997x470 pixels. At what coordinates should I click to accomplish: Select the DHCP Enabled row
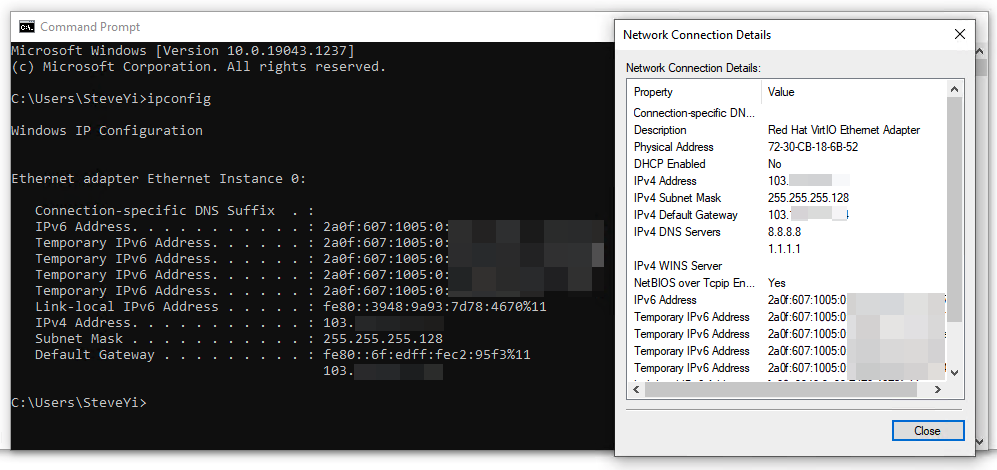point(787,164)
